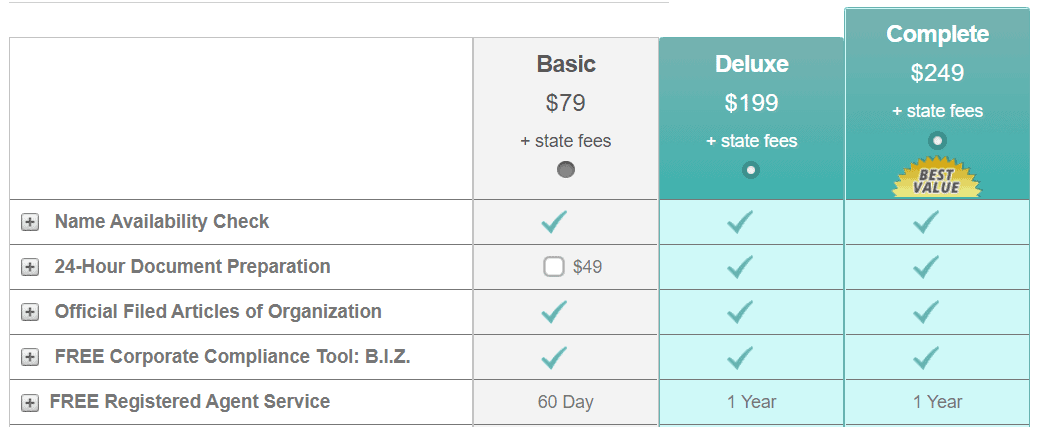Click the Complete Corporate Compliance Tool checkmark
Image resolution: width=1042 pixels, height=427 pixels.
(x=926, y=357)
